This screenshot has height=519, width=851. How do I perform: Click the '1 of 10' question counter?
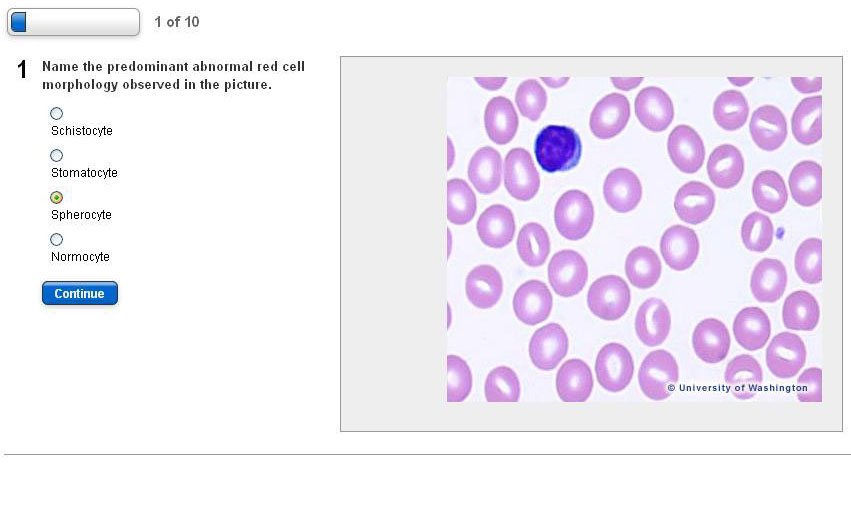(177, 22)
